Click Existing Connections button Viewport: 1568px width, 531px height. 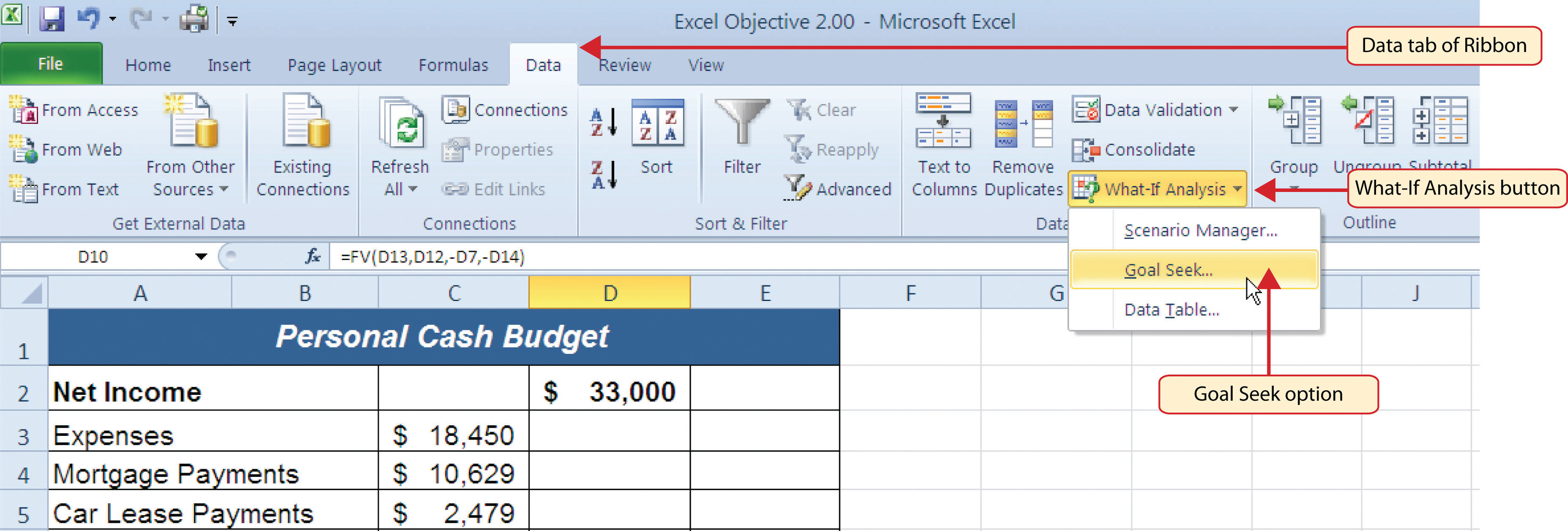(303, 146)
